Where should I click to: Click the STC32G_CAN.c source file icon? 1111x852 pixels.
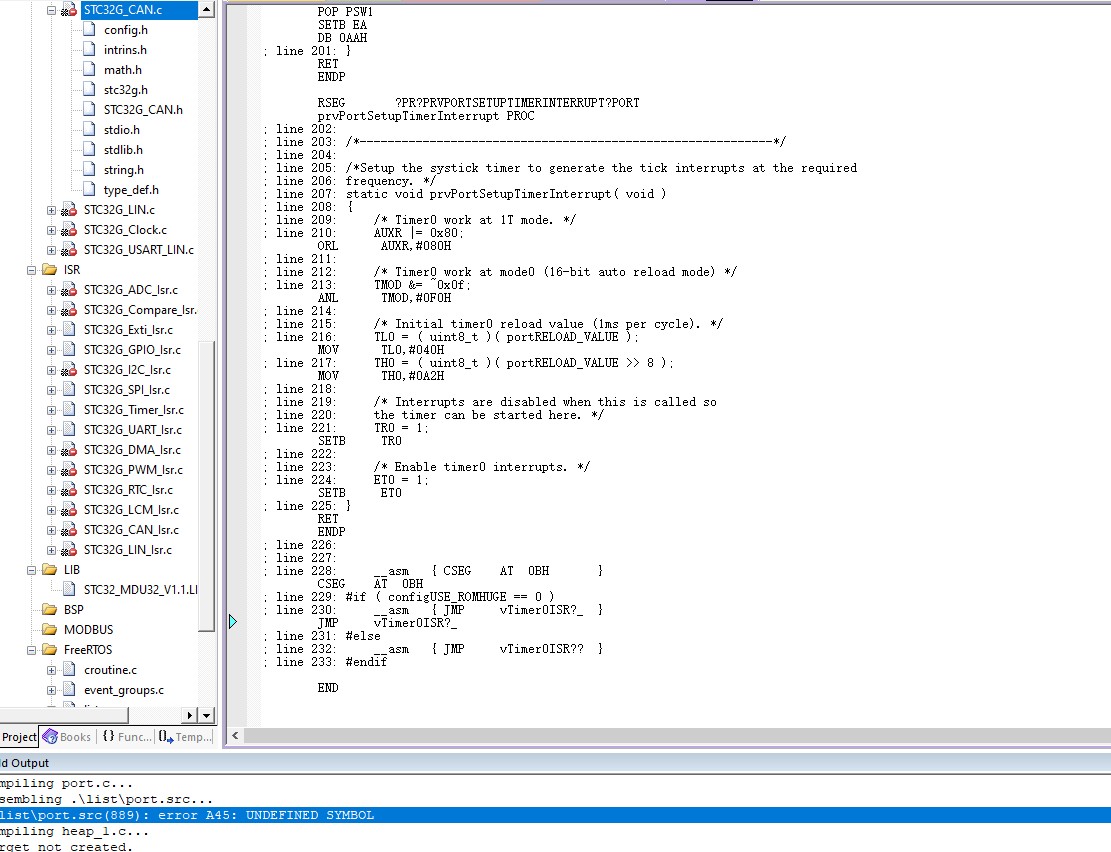(x=69, y=10)
